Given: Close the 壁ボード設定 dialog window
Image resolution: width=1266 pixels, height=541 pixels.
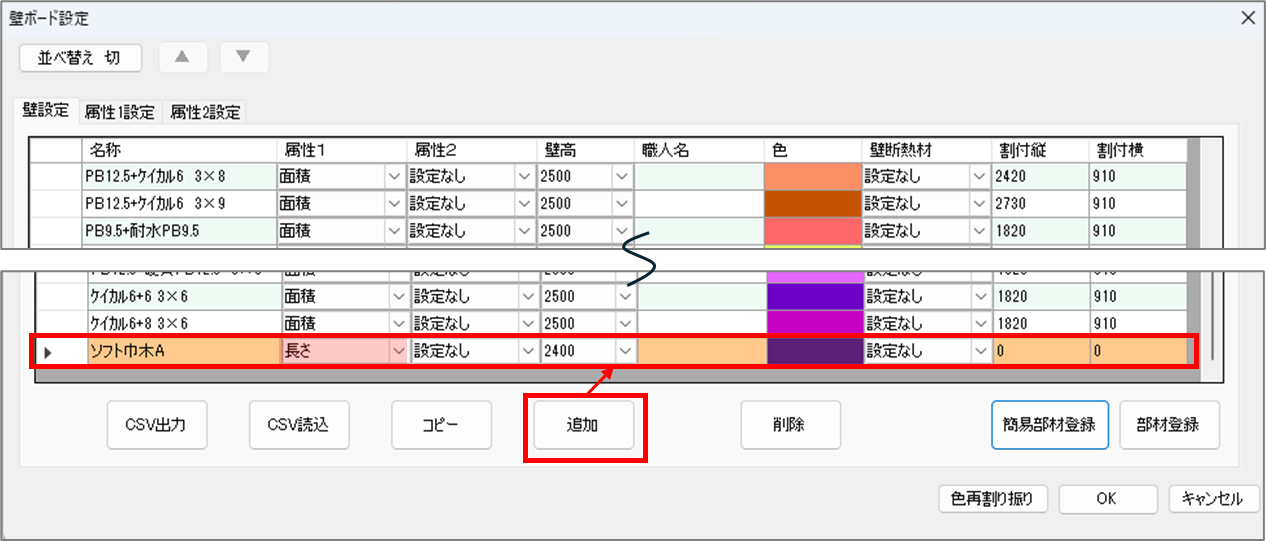Looking at the screenshot, I should click(x=1247, y=18).
